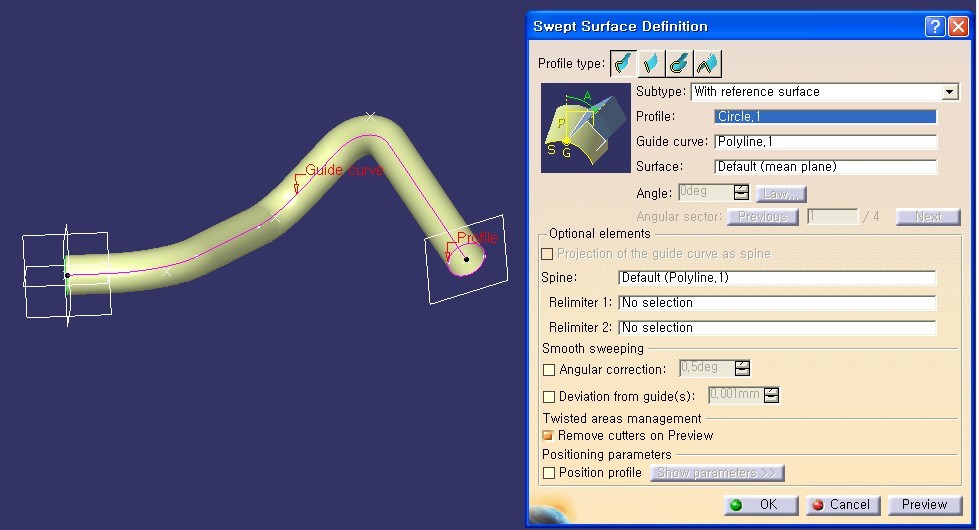Click the red Profile label in viewport
This screenshot has width=979, height=530.
pos(477,238)
